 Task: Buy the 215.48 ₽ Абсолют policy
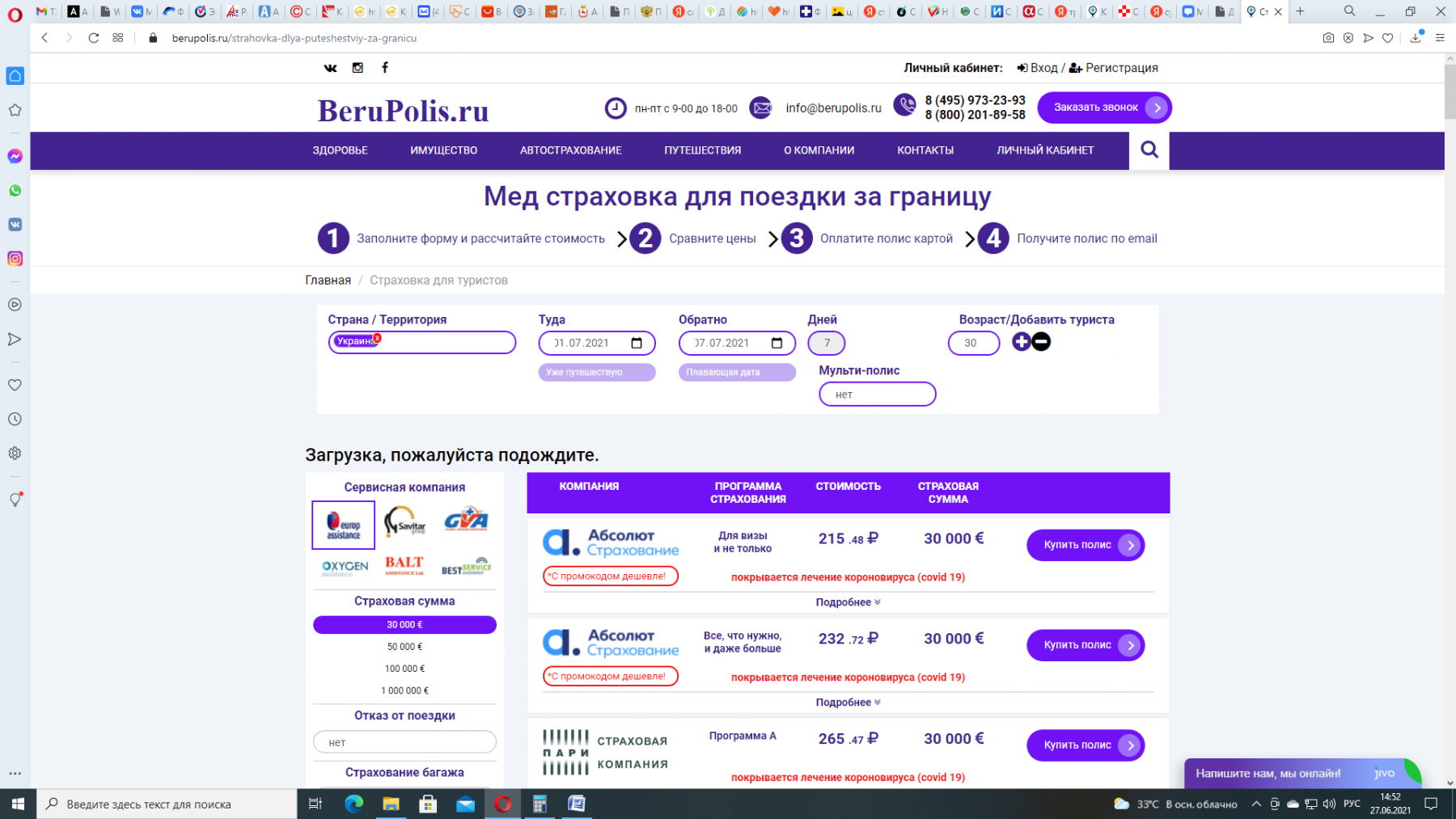coord(1086,545)
